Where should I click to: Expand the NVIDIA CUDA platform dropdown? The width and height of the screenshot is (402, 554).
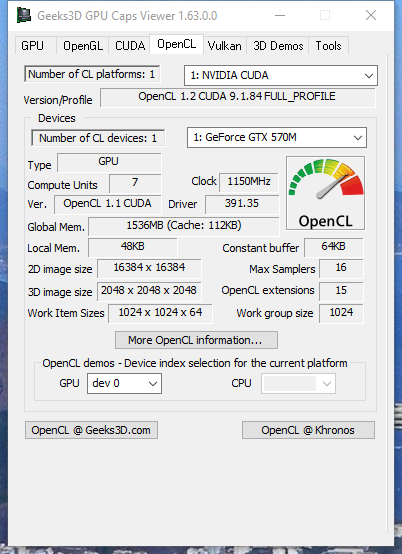281,75
